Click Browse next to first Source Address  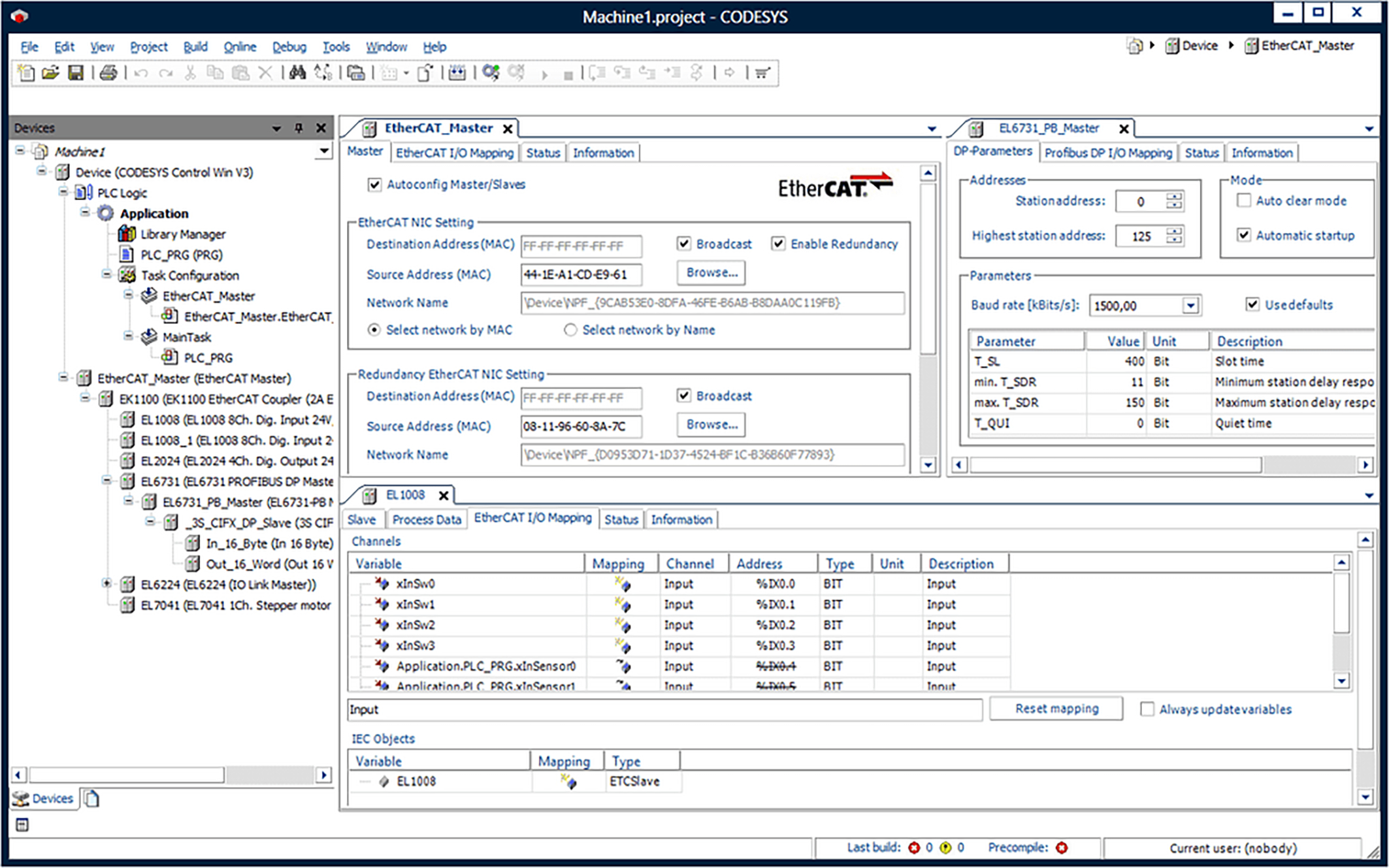[711, 273]
